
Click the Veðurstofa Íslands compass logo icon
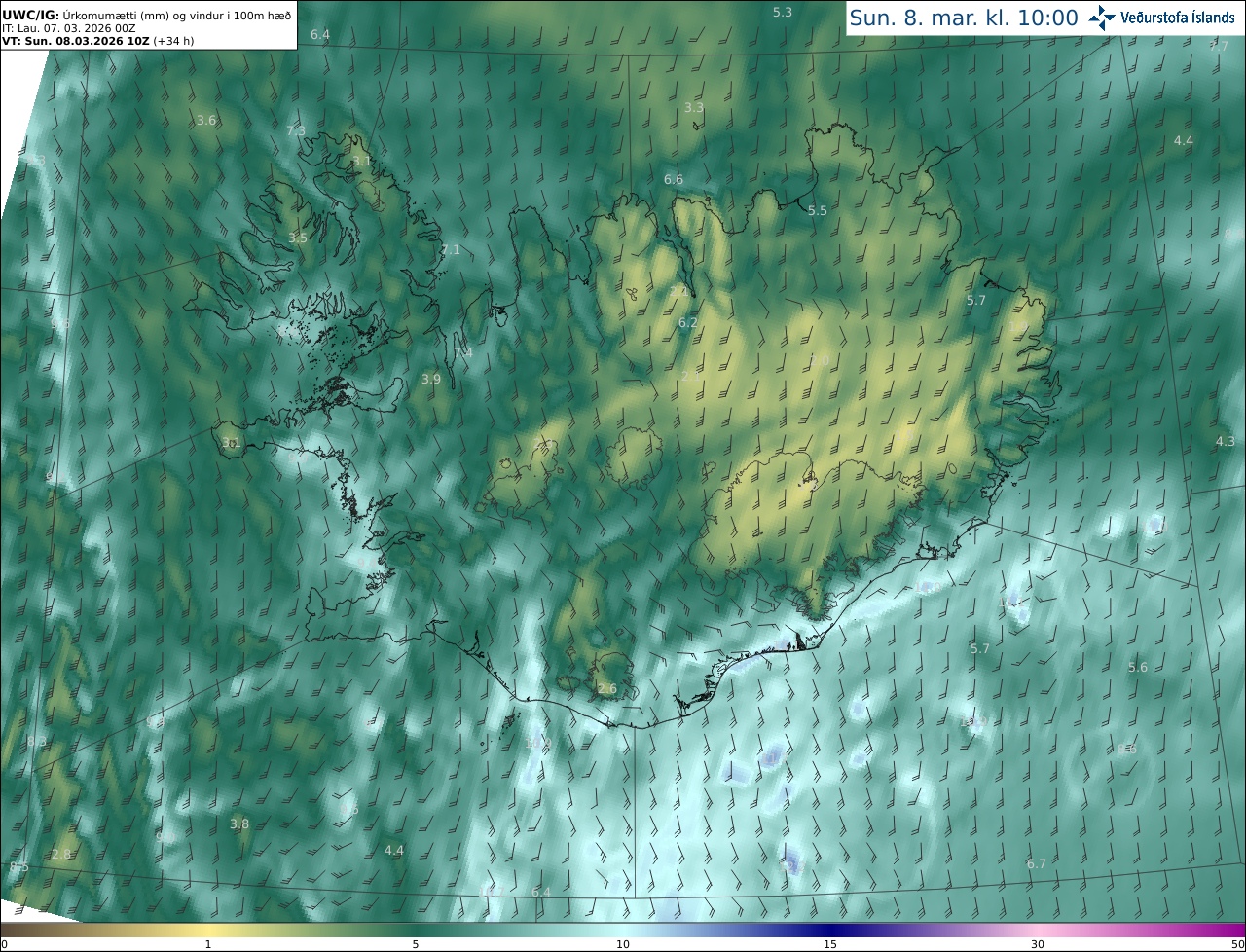tap(1102, 17)
